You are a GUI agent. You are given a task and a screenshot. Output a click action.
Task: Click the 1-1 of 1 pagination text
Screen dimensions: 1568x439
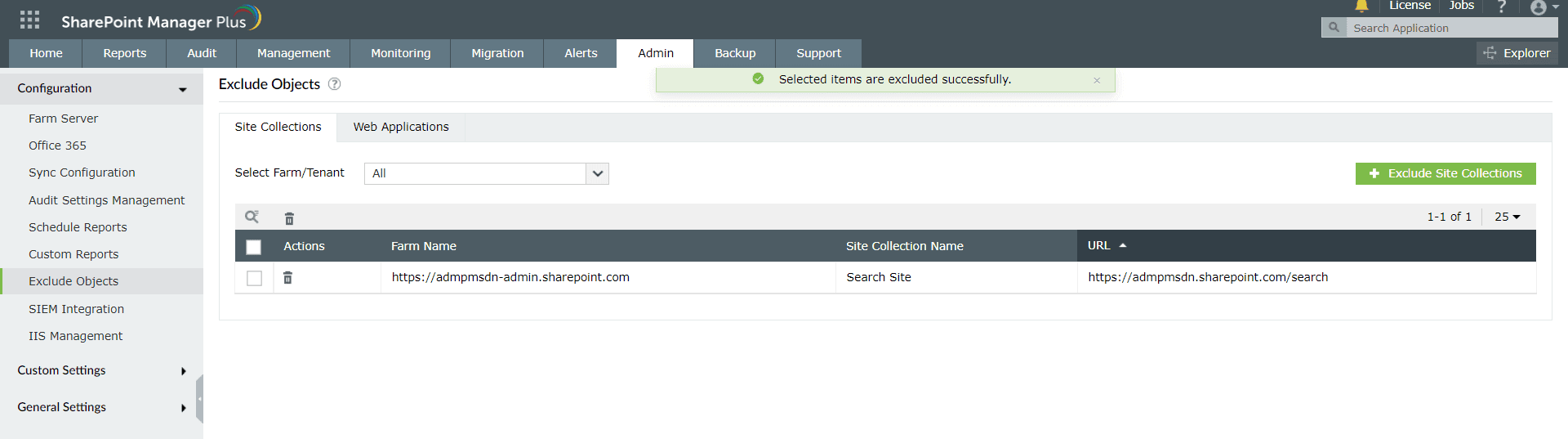click(1449, 217)
